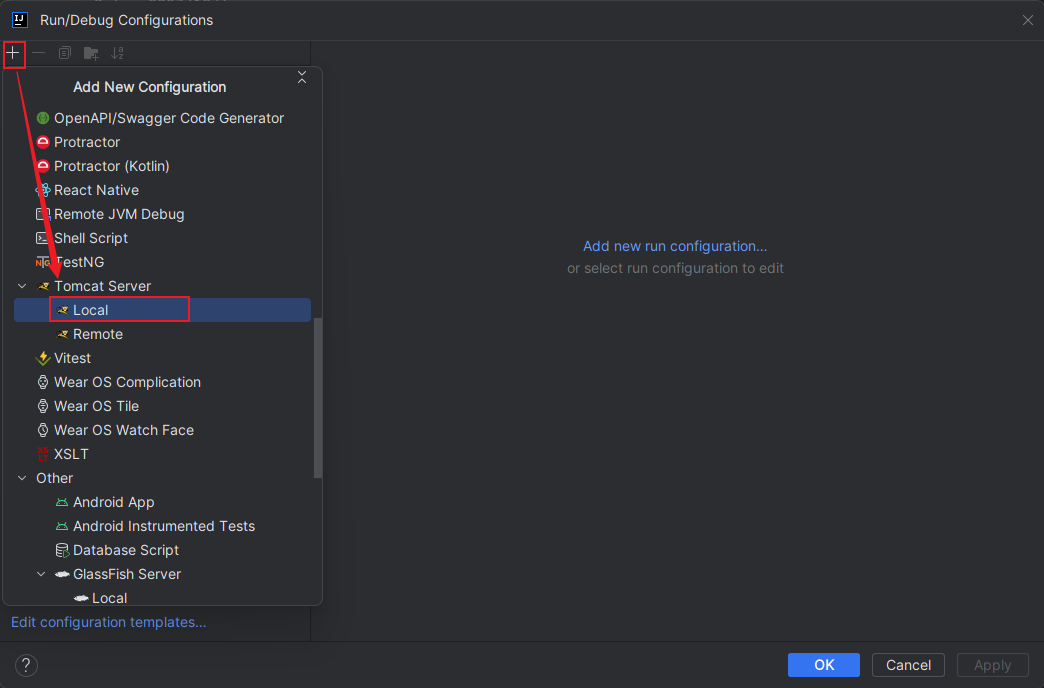Image resolution: width=1044 pixels, height=688 pixels.
Task: Click the Android Instrumented Tests icon
Action: click(x=62, y=526)
